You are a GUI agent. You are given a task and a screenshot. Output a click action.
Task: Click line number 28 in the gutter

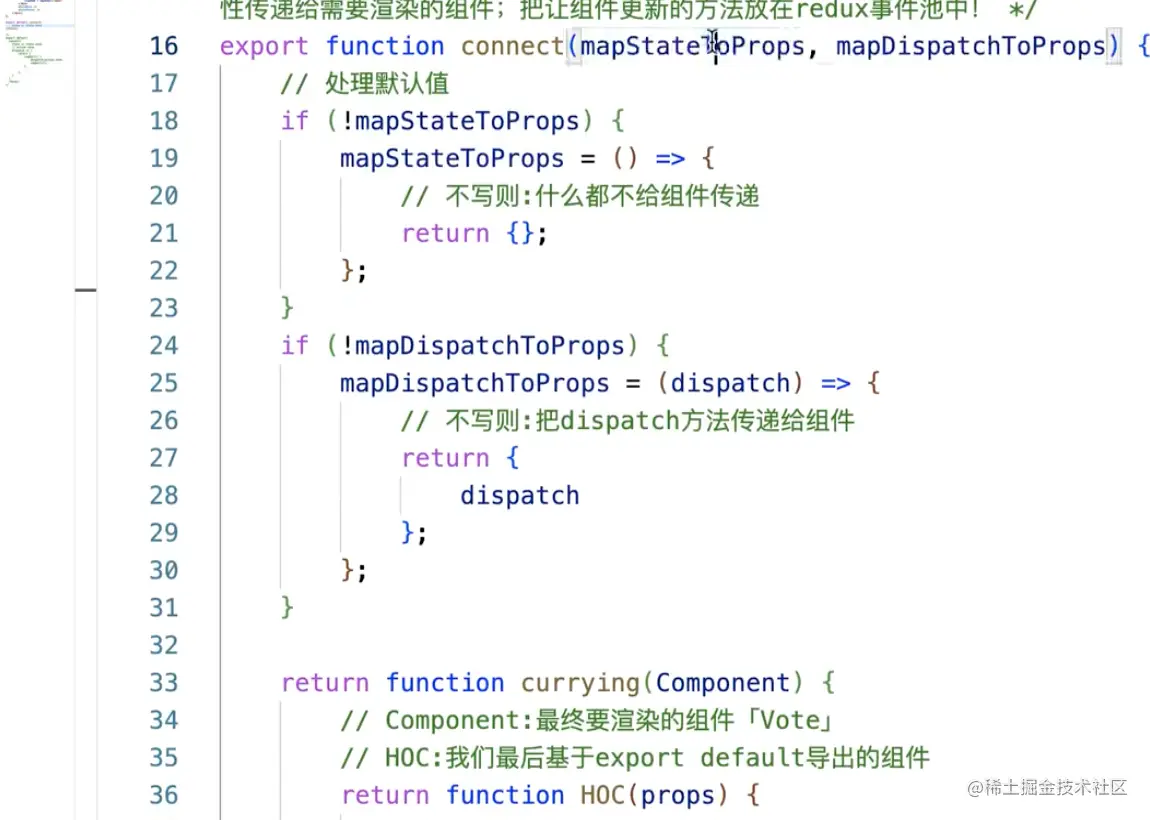click(164, 495)
